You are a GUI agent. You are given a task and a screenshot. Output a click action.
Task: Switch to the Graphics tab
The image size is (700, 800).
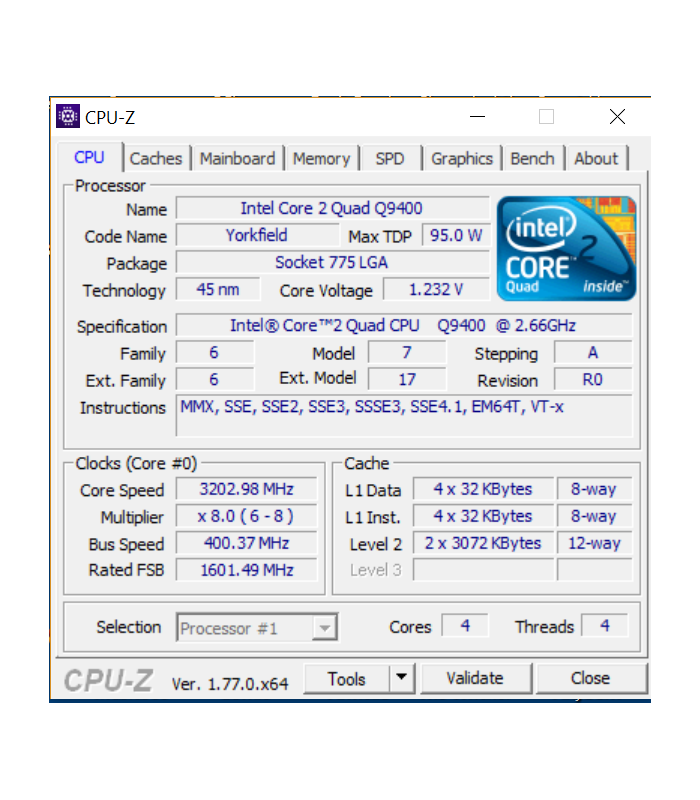[x=462, y=159]
